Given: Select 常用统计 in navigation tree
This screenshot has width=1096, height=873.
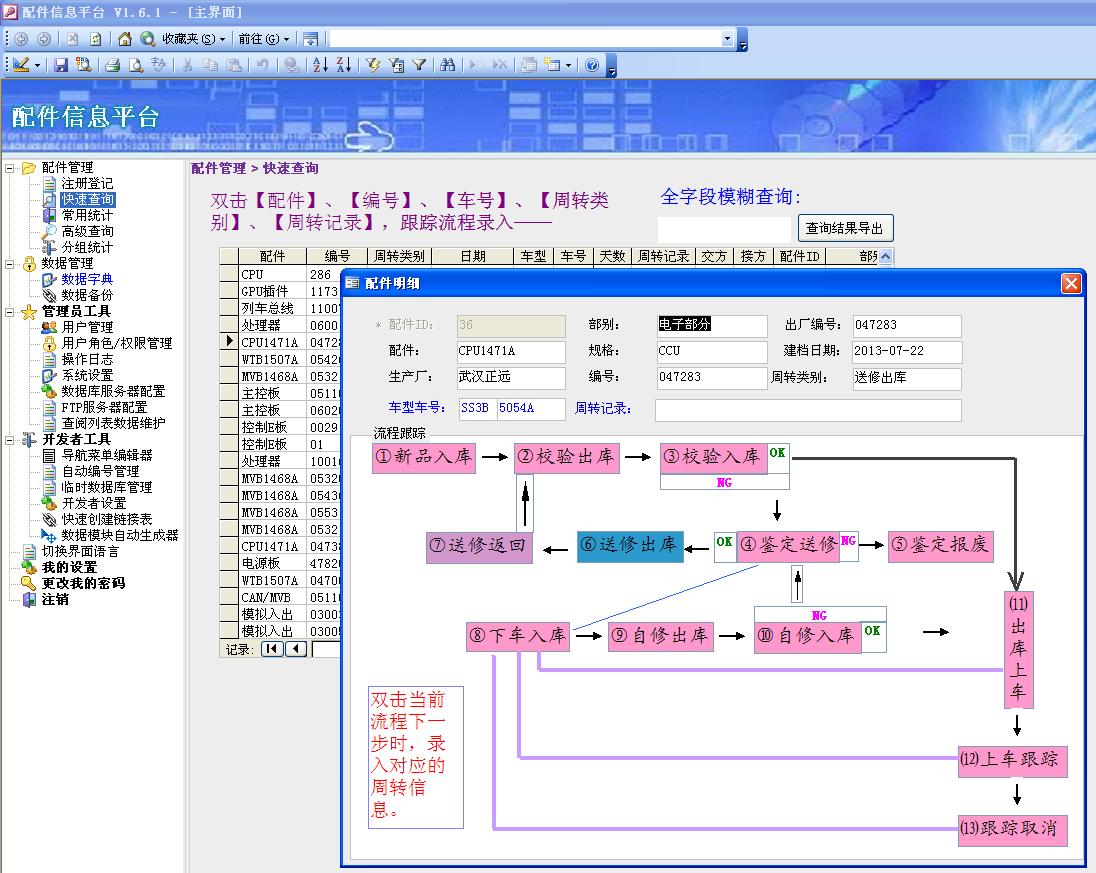Looking at the screenshot, I should pos(87,215).
